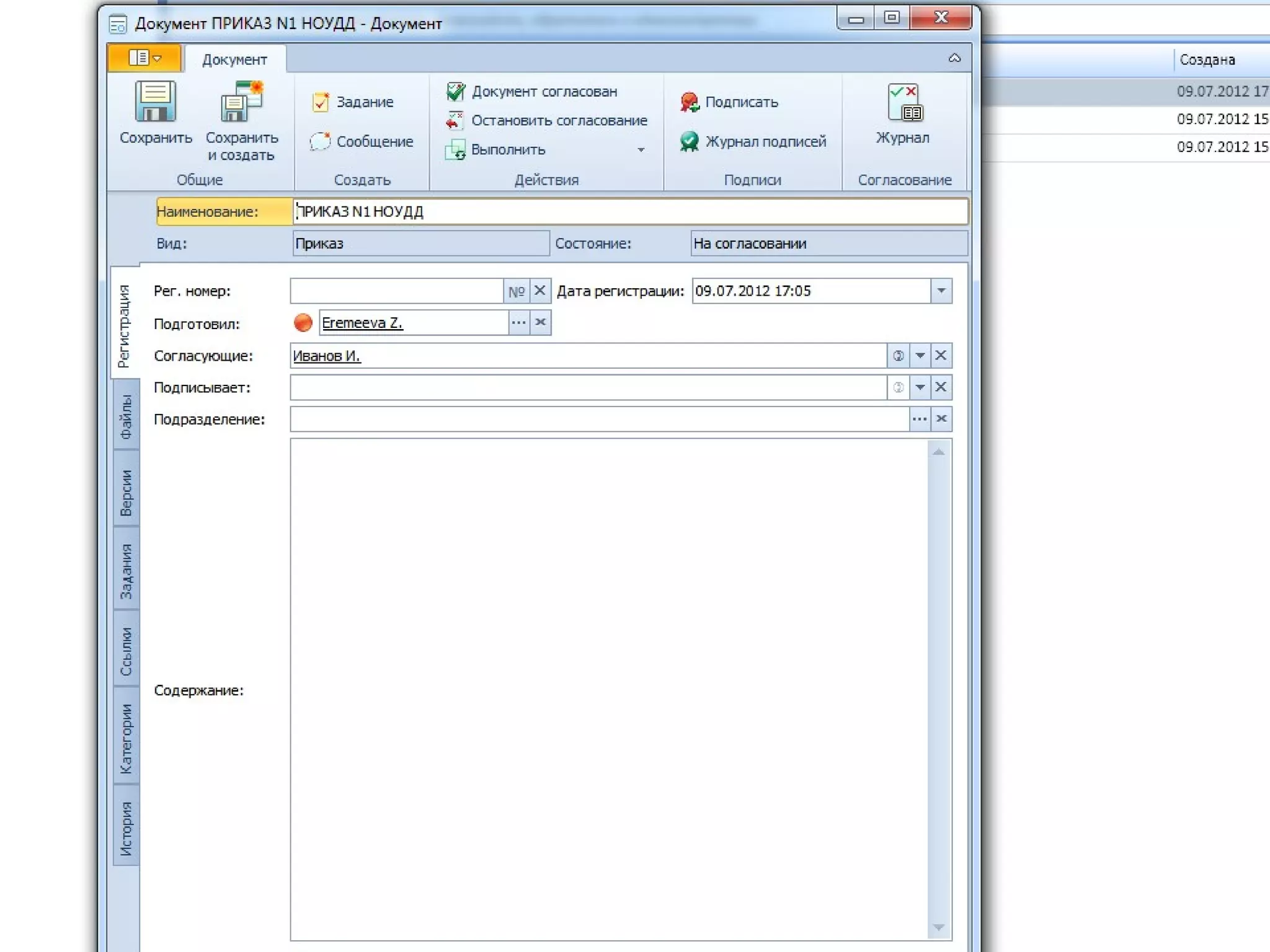Viewport: 1270px width, 952px height.
Task: Expand the Согласующие field dropdown
Action: tap(920, 356)
